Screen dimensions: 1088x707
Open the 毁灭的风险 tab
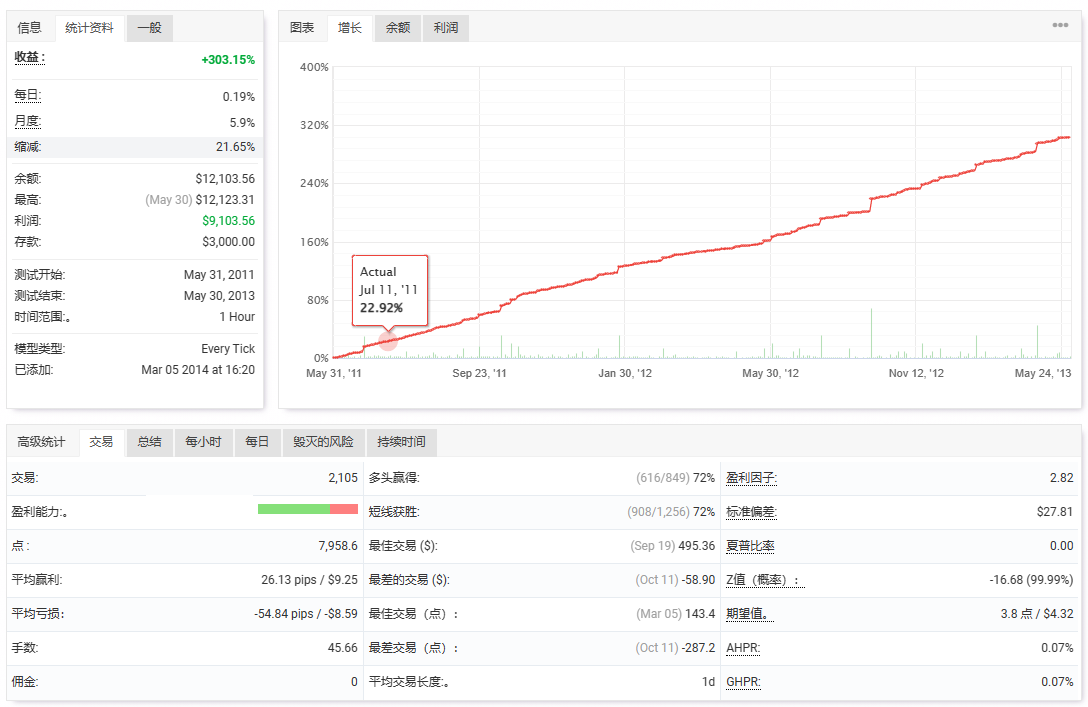323,442
